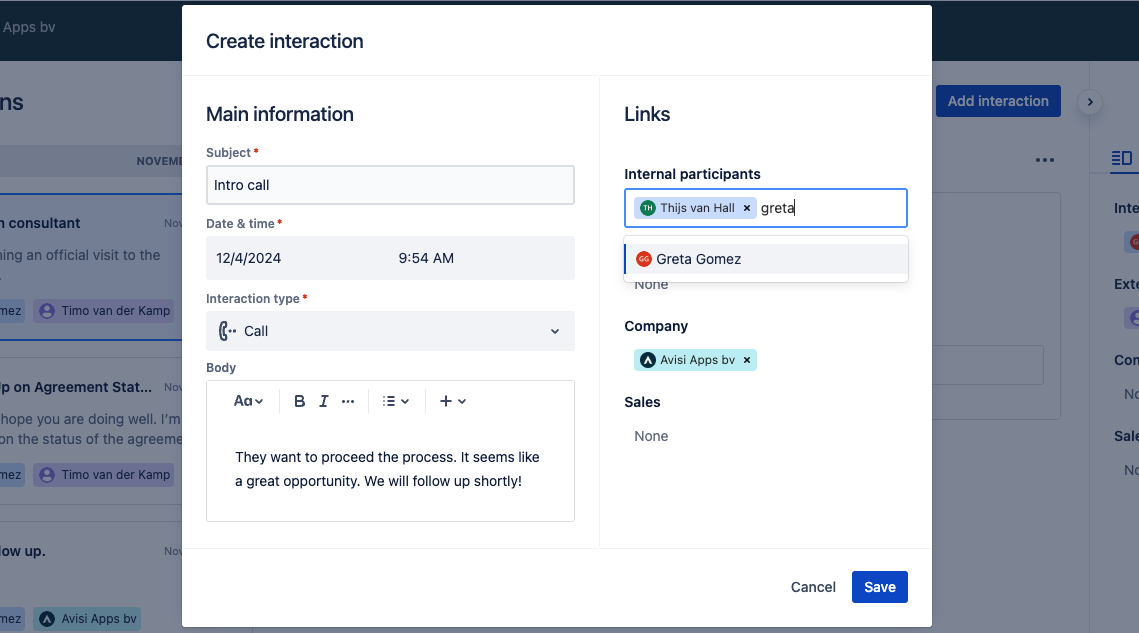Expand the Interaction type Call dropdown

pyautogui.click(x=390, y=331)
